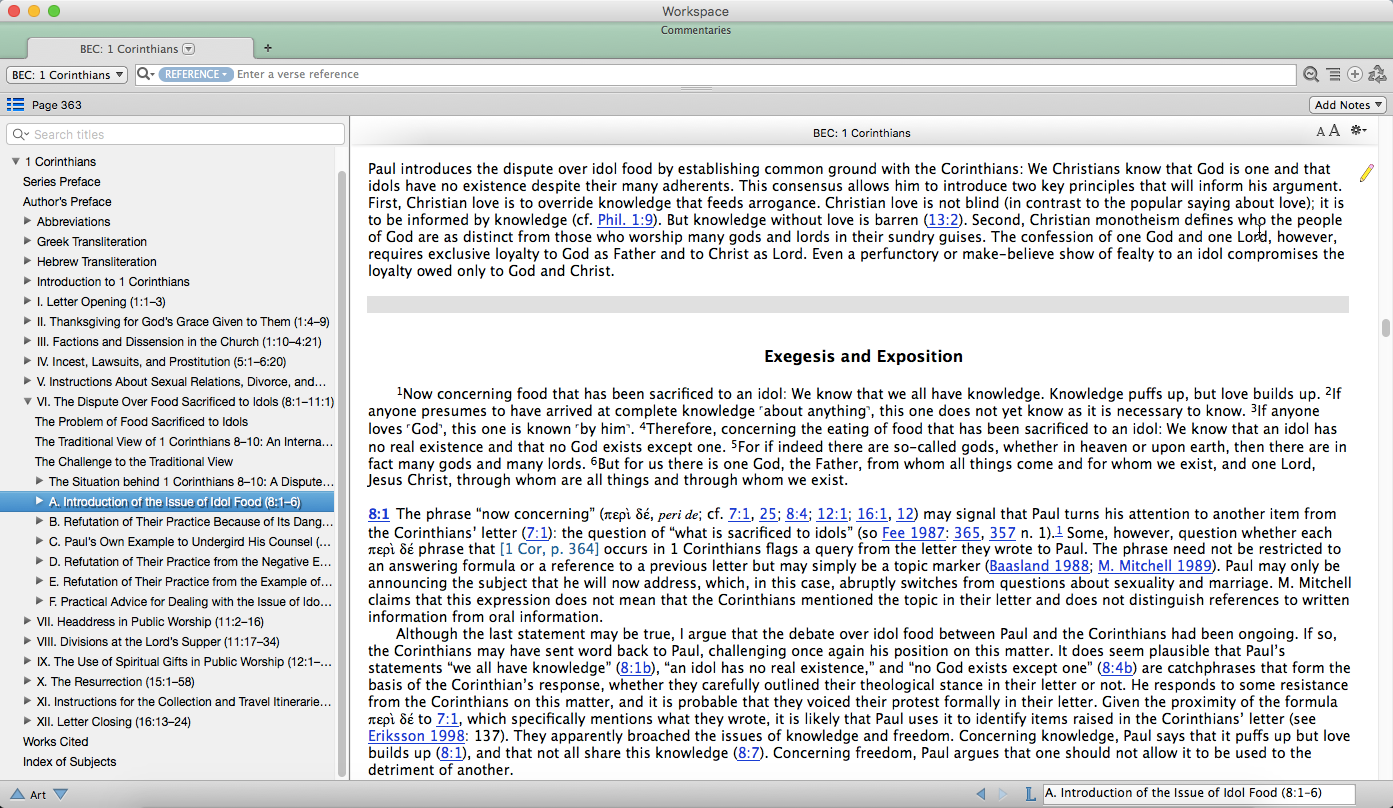The width and height of the screenshot is (1393, 808).
Task: Click the recycle arrows icon
Action: pos(1376,74)
